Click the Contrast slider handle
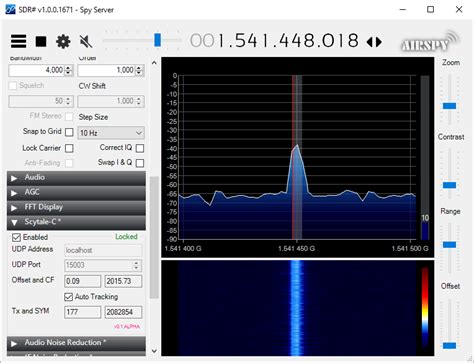Screen dimensions: 474x363 (x=449, y=185)
